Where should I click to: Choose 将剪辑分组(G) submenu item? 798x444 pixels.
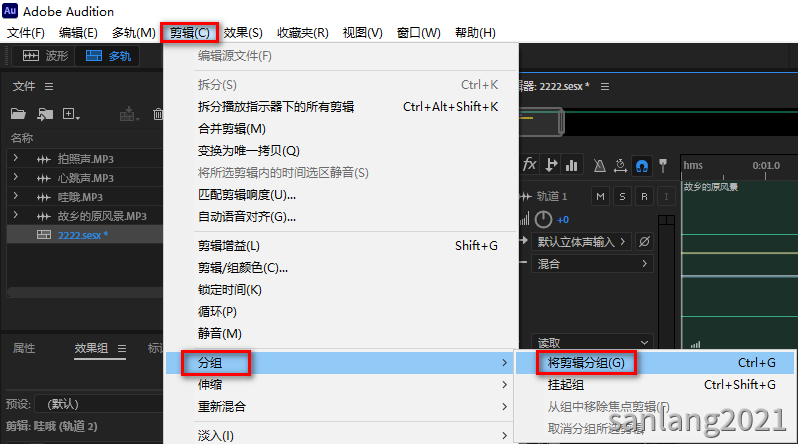(655, 363)
